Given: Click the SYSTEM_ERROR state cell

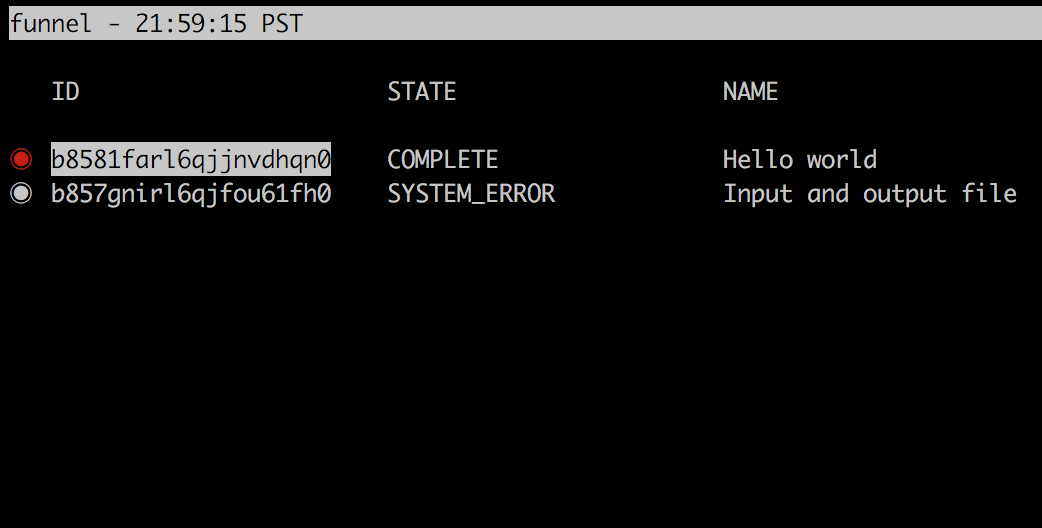Looking at the screenshot, I should click(x=471, y=194).
